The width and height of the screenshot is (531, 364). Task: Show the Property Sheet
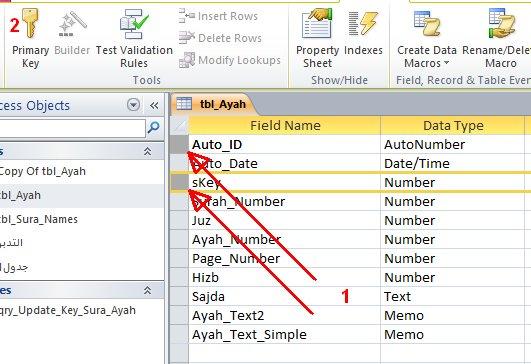point(317,39)
